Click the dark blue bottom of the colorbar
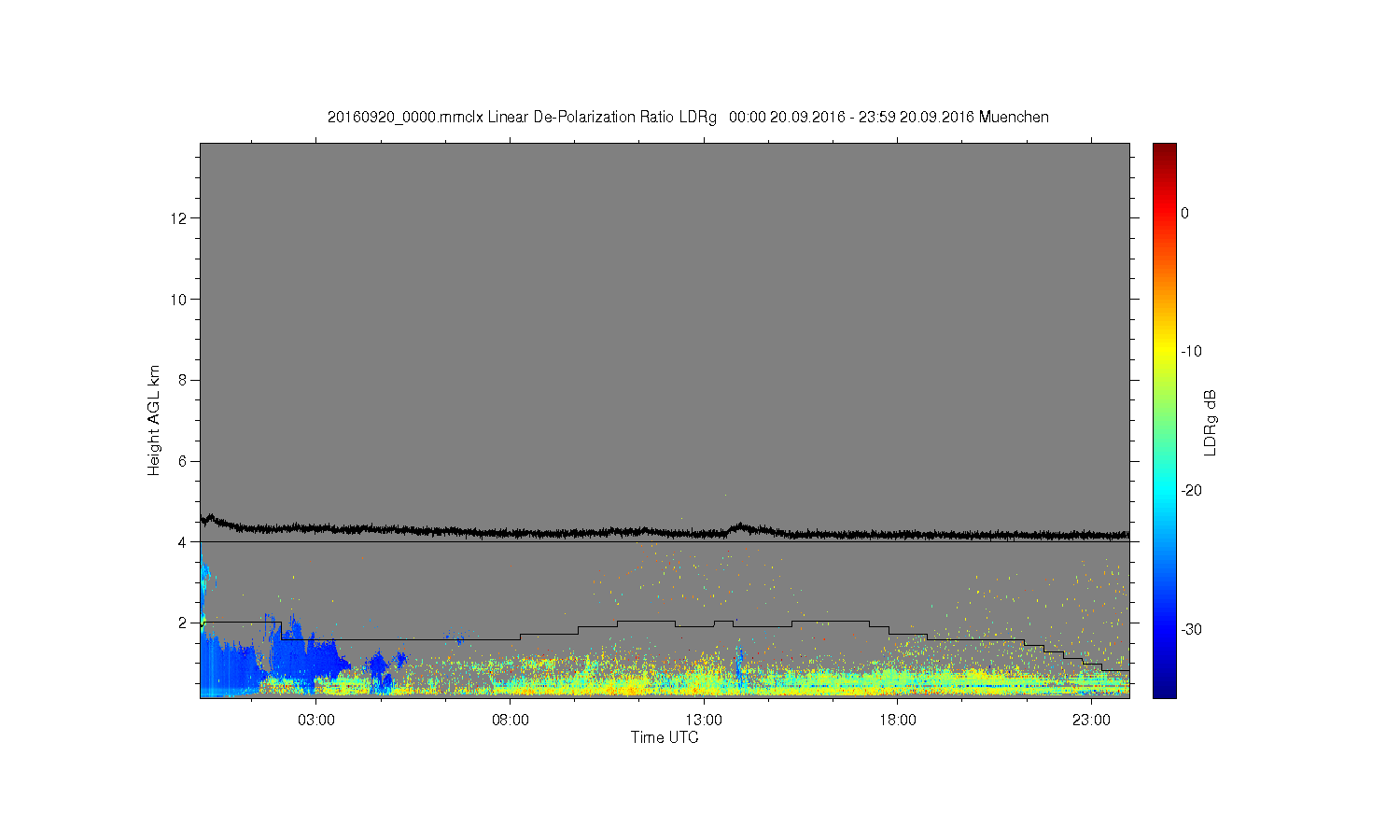Screen dimensions: 1400x840 1165,689
